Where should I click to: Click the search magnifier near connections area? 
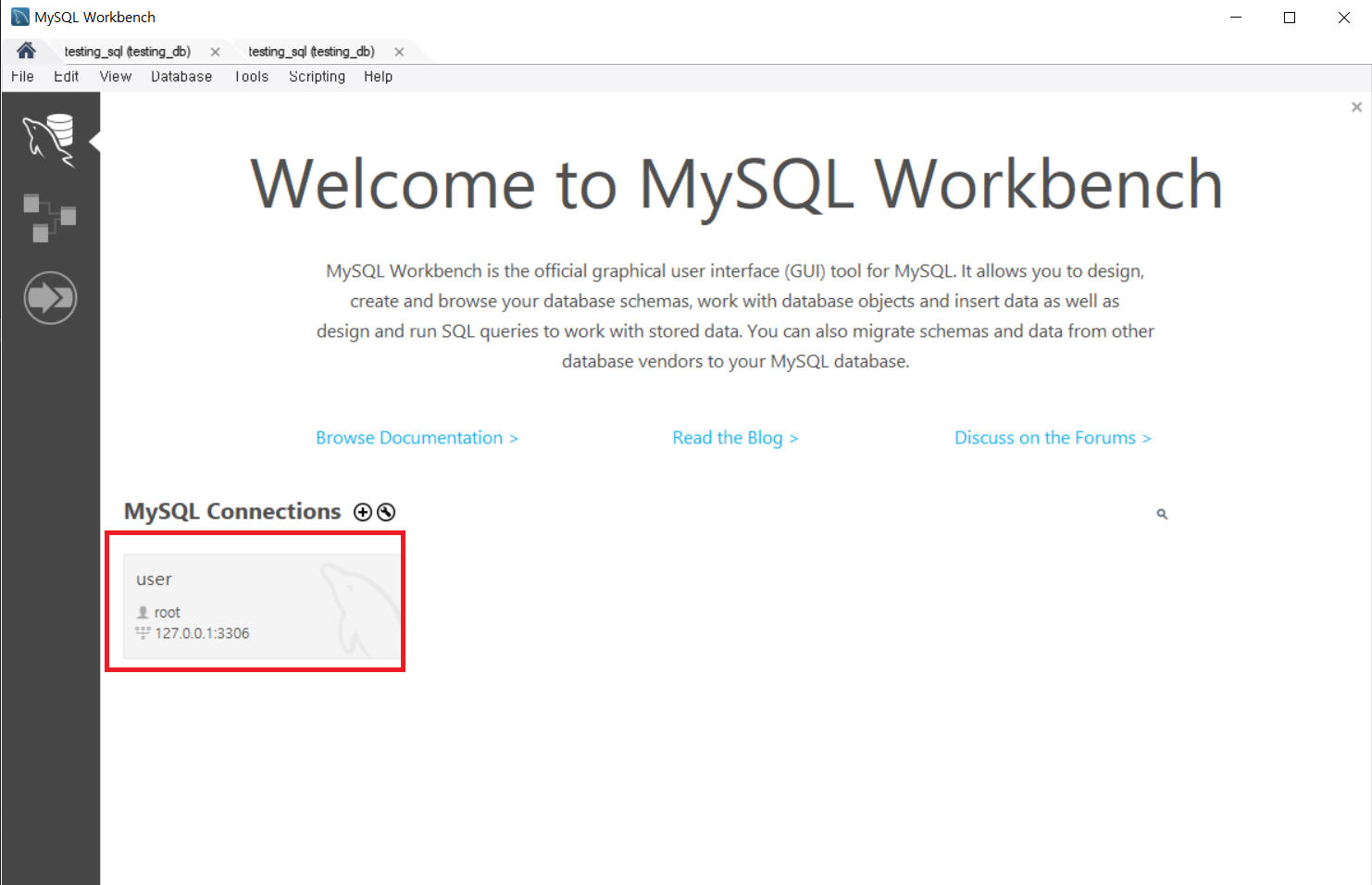tap(1162, 513)
